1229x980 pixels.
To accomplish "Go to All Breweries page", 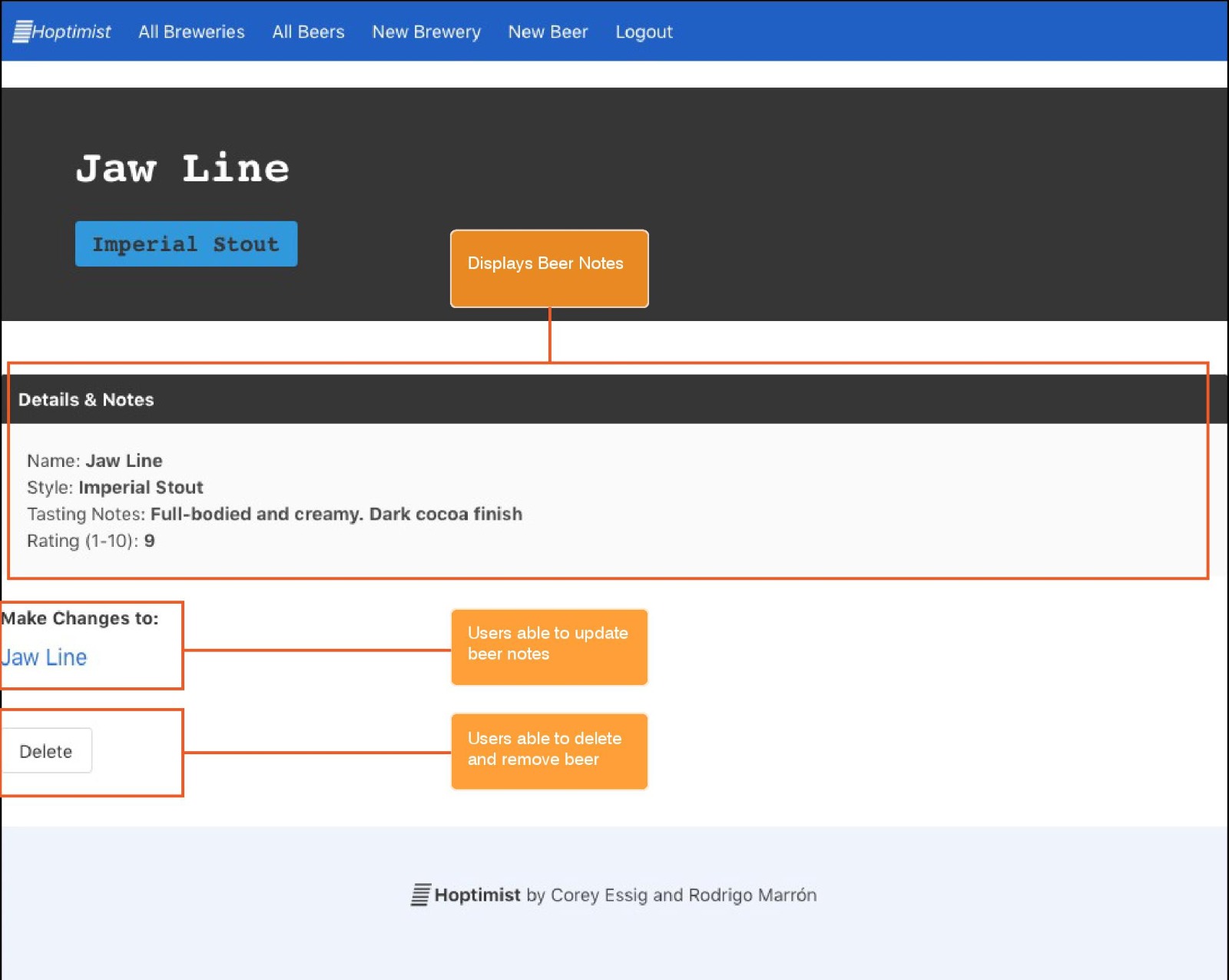I will (x=191, y=31).
